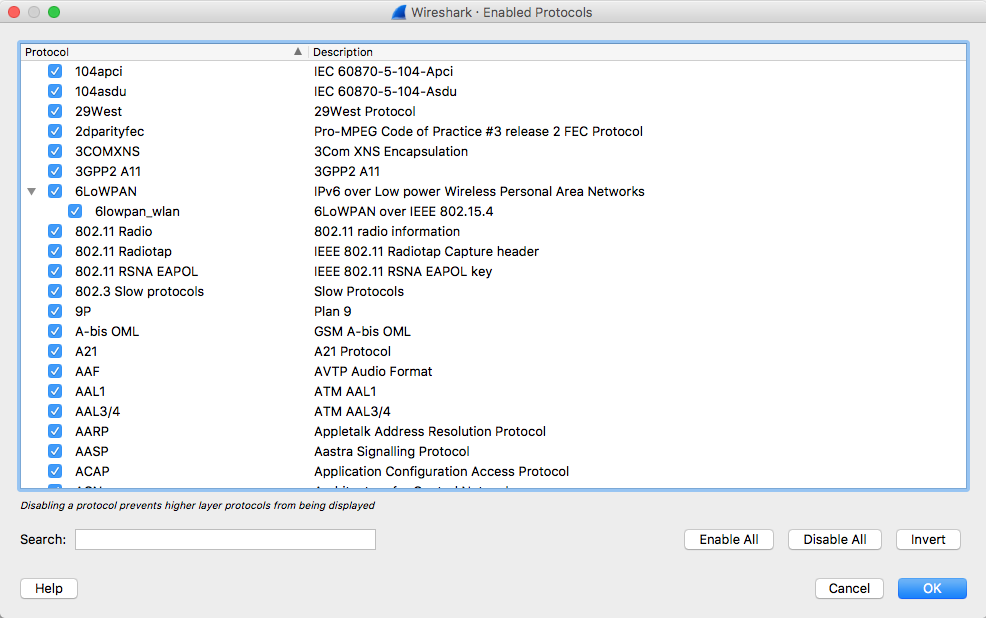Collapse the 6LoWPAN tree expander

click(31, 192)
